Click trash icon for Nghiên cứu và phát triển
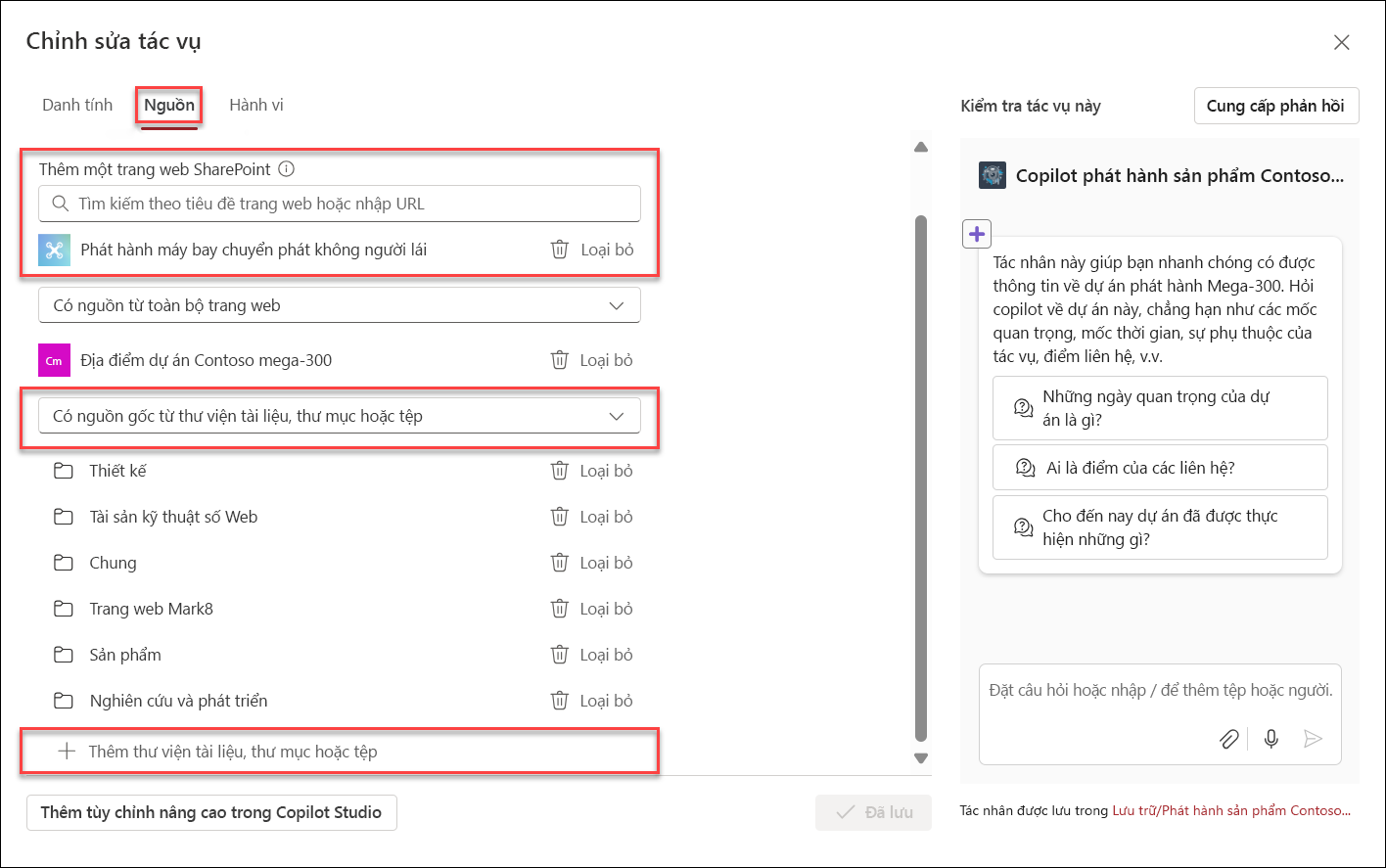The width and height of the screenshot is (1386, 868). click(x=560, y=701)
